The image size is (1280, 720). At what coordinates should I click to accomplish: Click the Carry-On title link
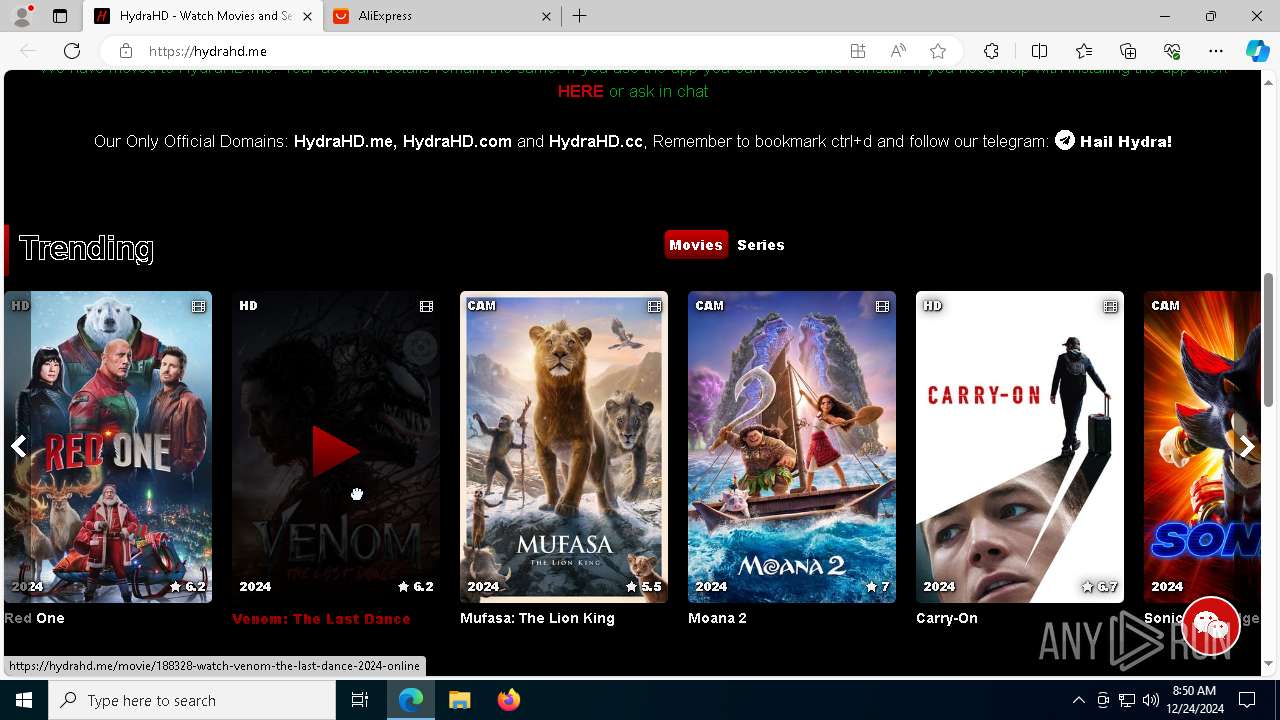point(947,618)
